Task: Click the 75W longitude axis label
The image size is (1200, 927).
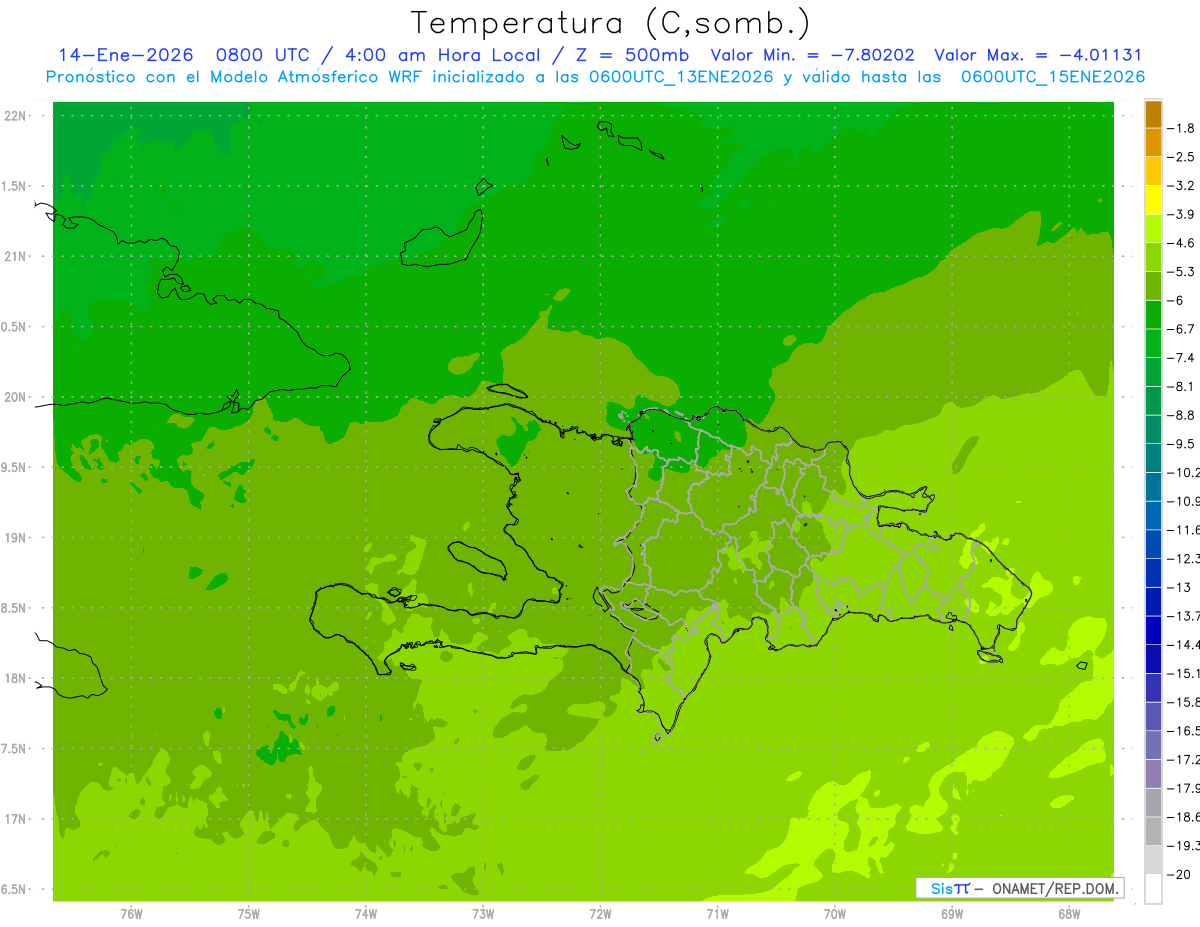Action: point(248,913)
